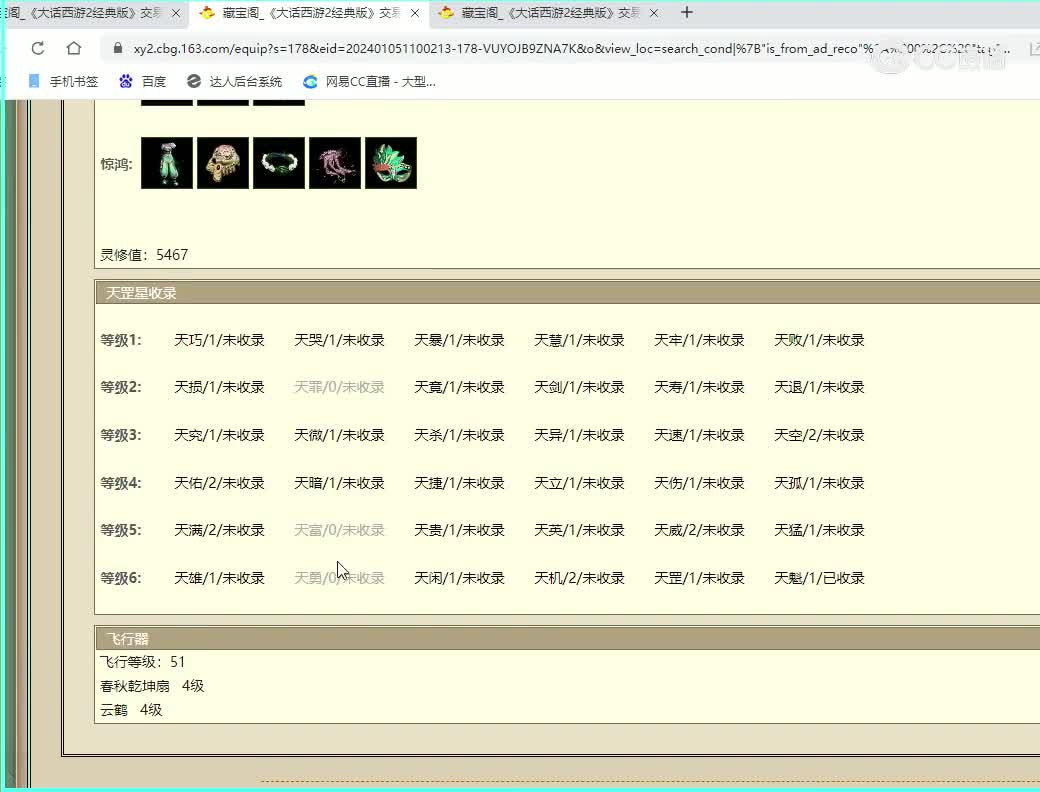Click the 天暗/1/未收录 entry
Screen dimensions: 1040x792
point(339,483)
